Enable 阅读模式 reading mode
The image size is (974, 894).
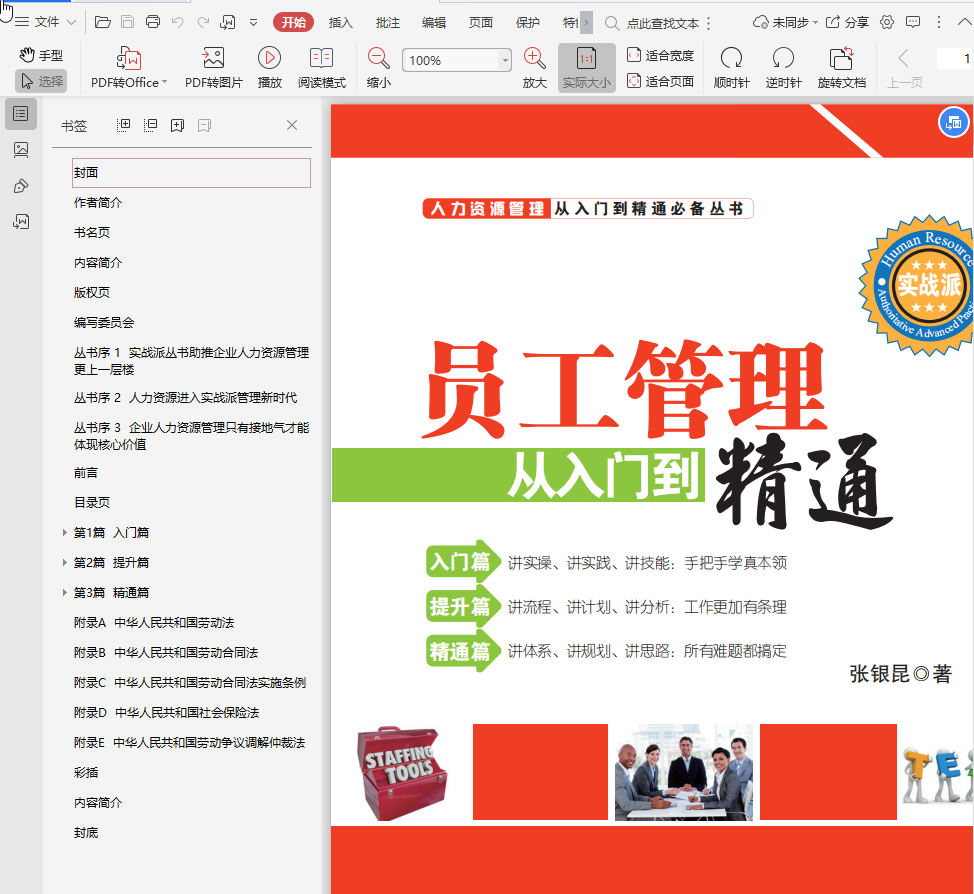coord(321,68)
